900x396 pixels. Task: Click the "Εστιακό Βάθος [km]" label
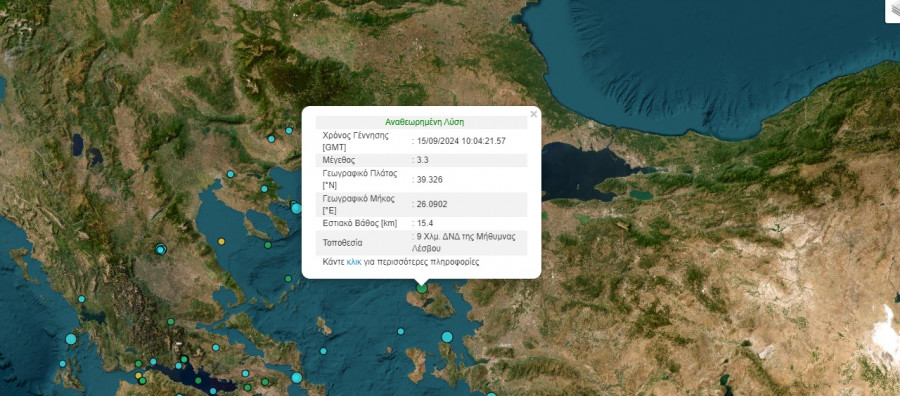[x=360, y=223]
